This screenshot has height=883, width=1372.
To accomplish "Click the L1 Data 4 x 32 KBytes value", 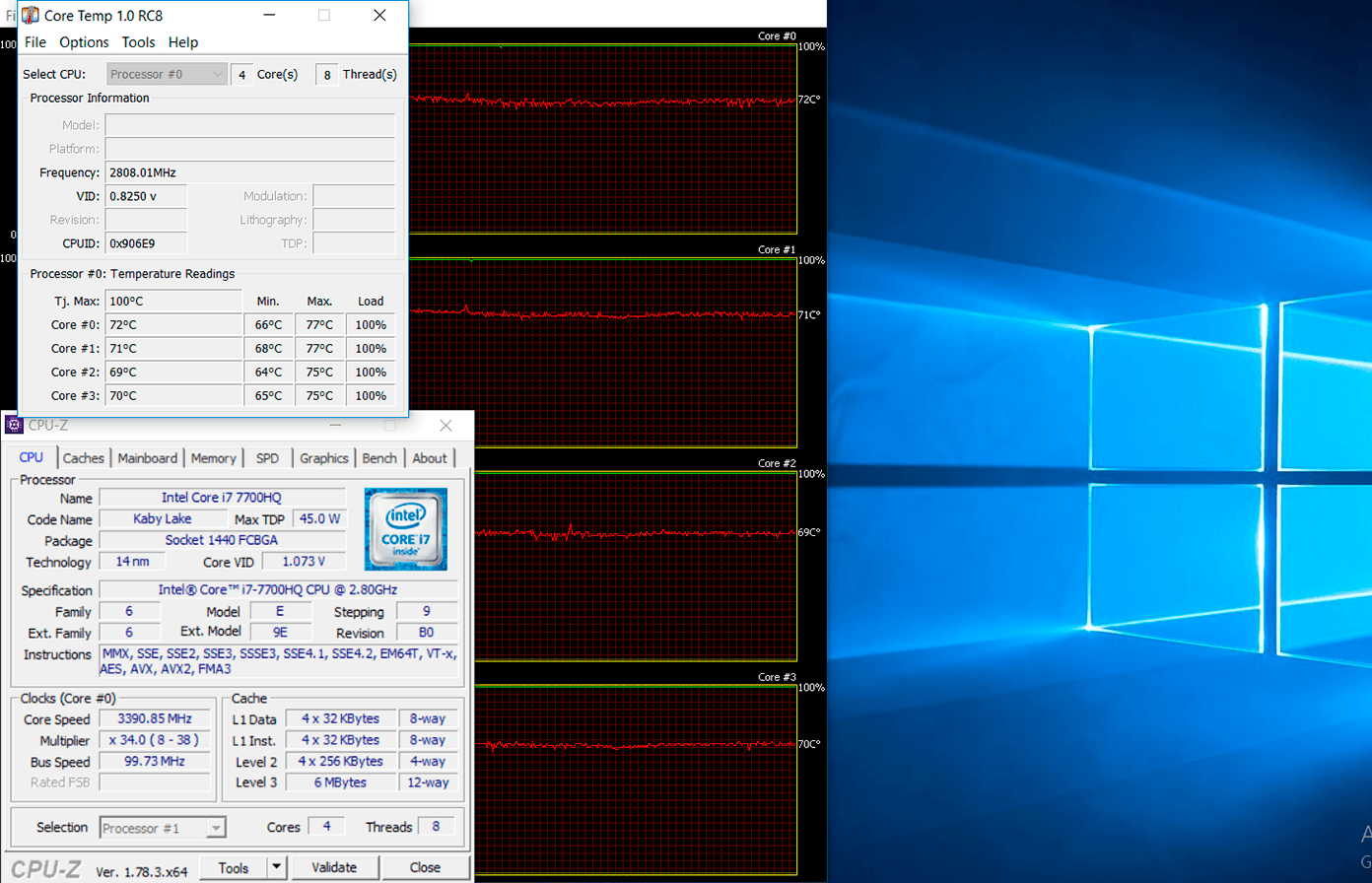I will [x=340, y=718].
